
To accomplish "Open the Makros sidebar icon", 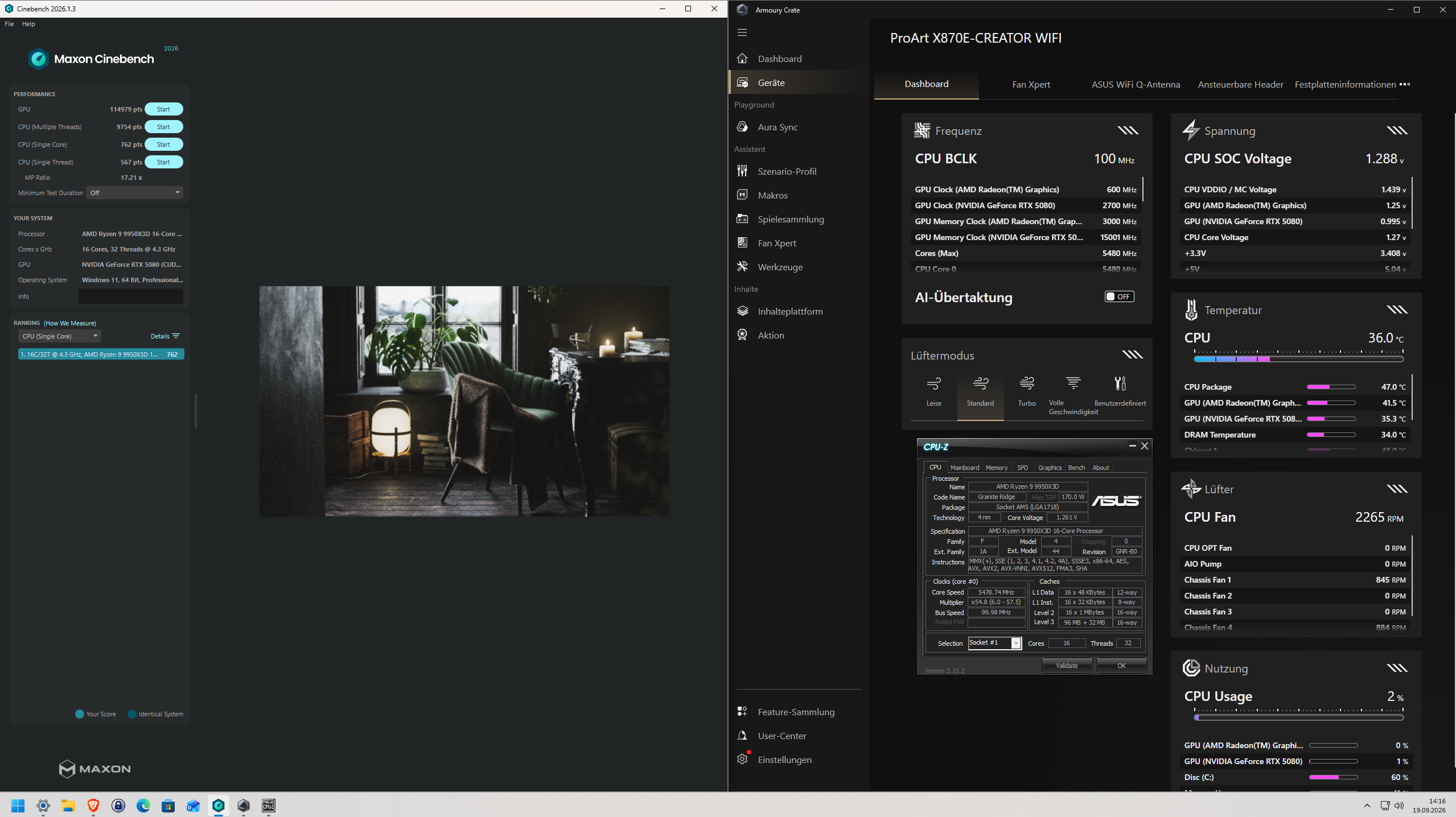I will coord(742,195).
